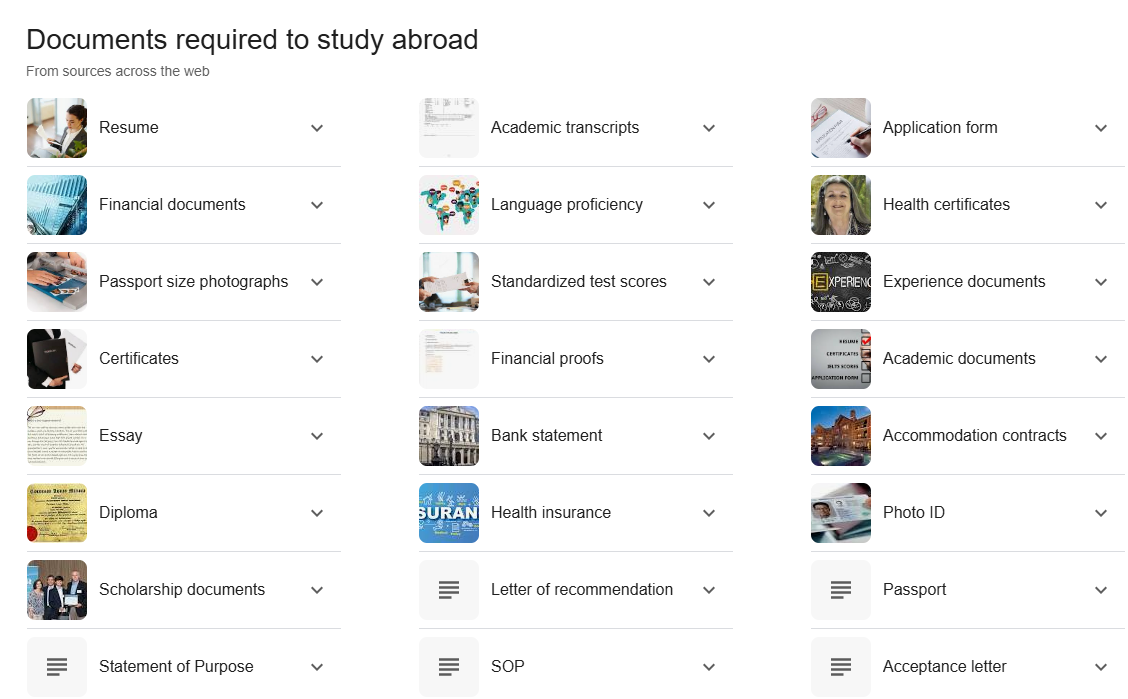Click the Passport size photographs label

194,282
